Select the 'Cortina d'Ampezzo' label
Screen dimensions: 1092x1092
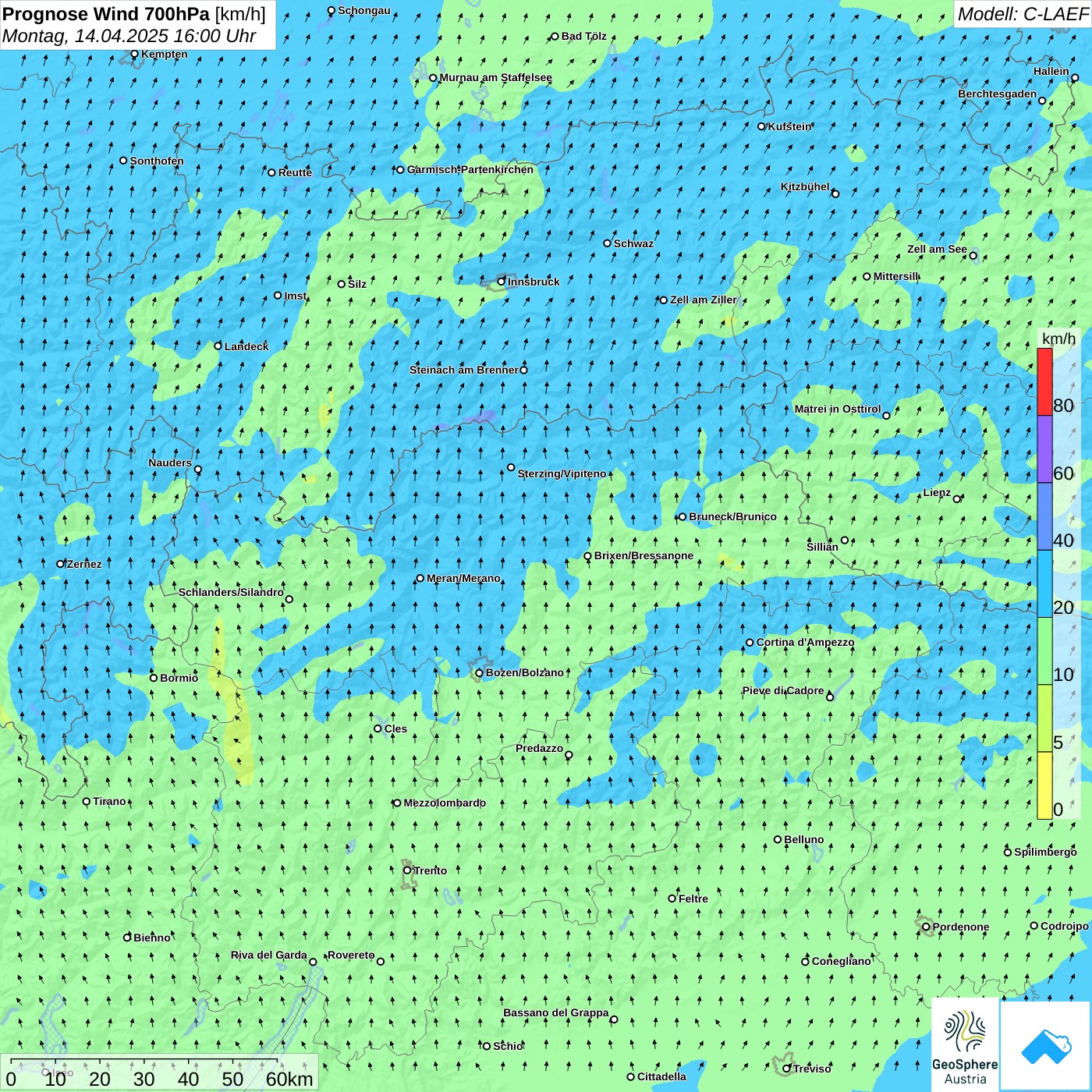pyautogui.click(x=805, y=642)
